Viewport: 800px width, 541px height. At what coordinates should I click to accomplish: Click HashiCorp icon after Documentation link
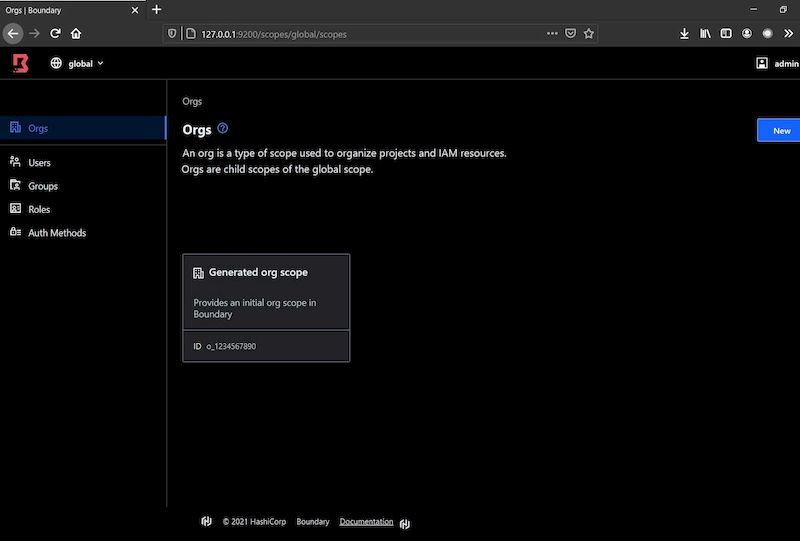click(x=405, y=524)
